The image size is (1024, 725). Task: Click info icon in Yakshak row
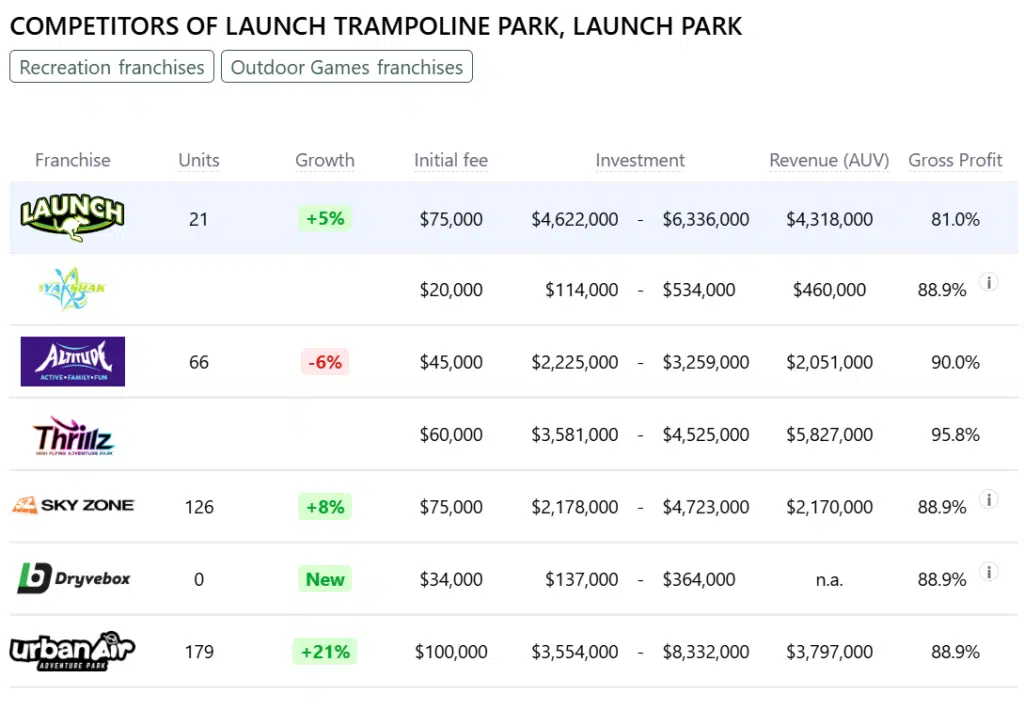(988, 283)
